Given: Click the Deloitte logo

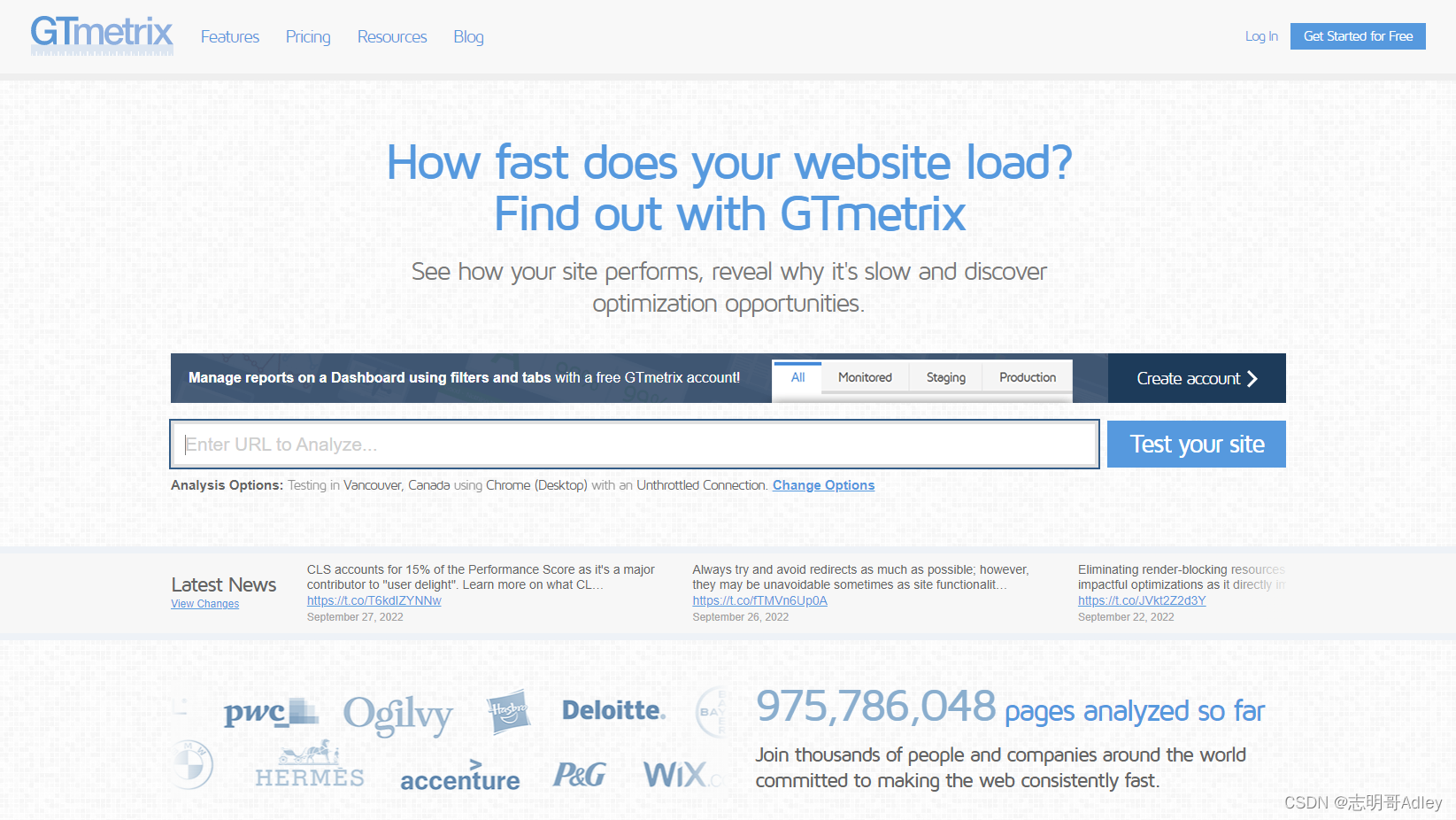Looking at the screenshot, I should point(613,710).
